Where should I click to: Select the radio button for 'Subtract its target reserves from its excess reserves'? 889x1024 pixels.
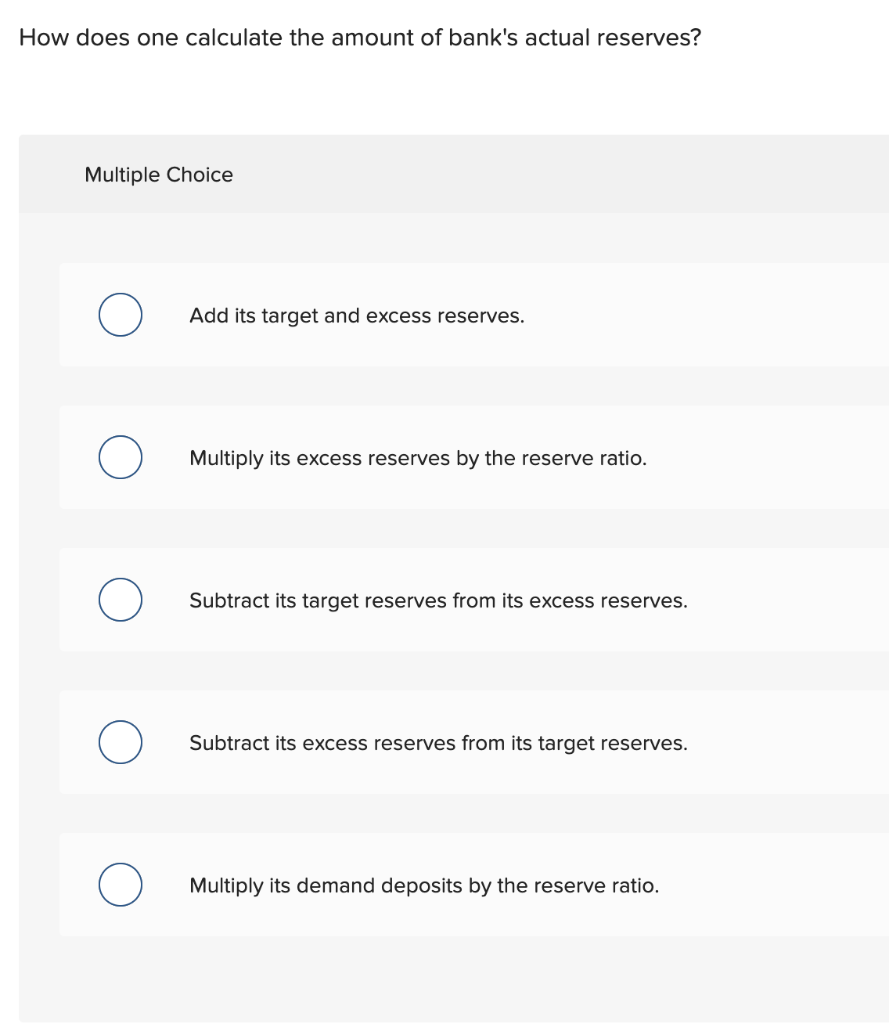tap(120, 599)
